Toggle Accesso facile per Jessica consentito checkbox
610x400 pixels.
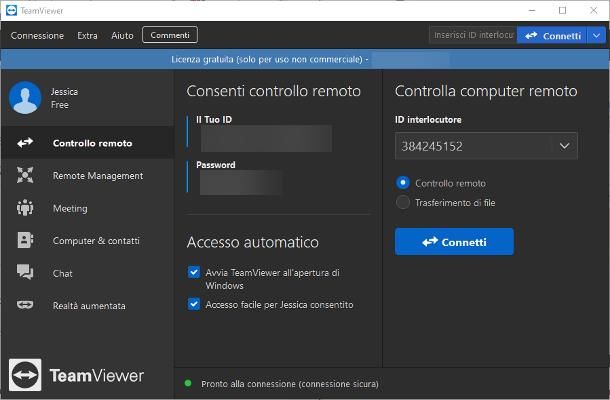(194, 304)
